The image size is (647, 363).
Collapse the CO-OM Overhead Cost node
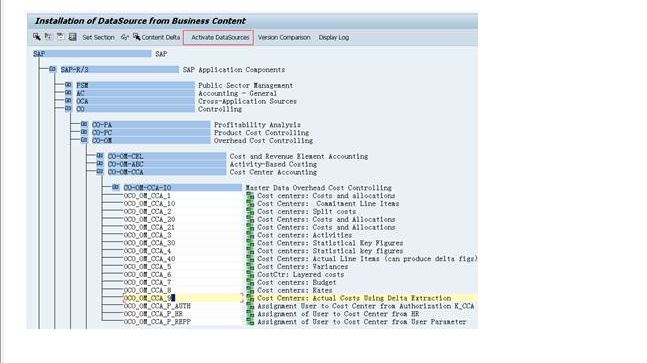pyautogui.click(x=84, y=140)
